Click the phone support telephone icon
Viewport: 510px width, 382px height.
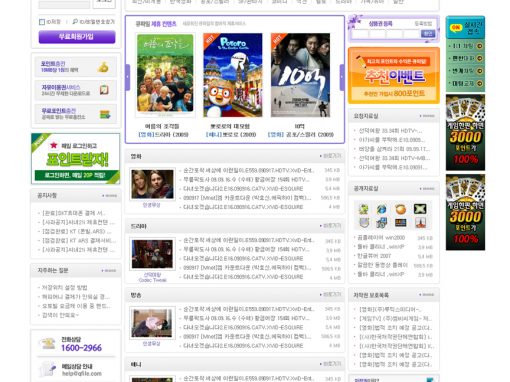(47, 343)
